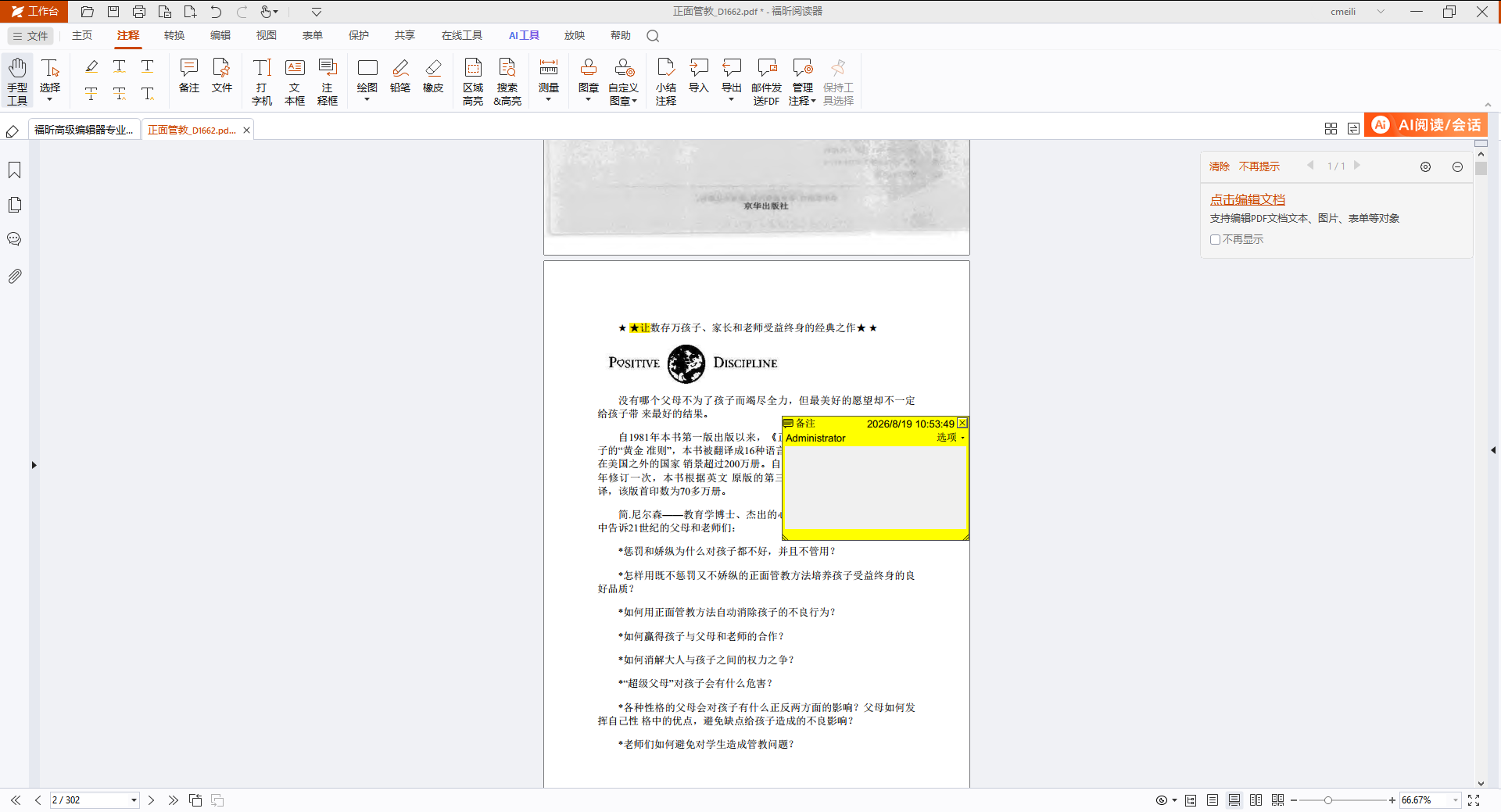The image size is (1501, 812).
Task: Open the page thumbnails panel icon
Action: click(x=14, y=205)
